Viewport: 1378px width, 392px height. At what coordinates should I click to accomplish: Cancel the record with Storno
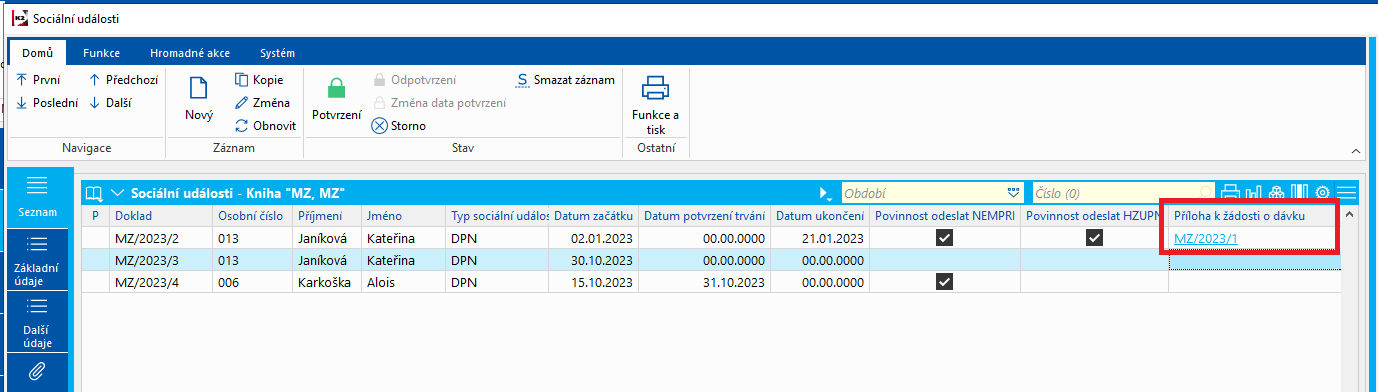[x=398, y=126]
